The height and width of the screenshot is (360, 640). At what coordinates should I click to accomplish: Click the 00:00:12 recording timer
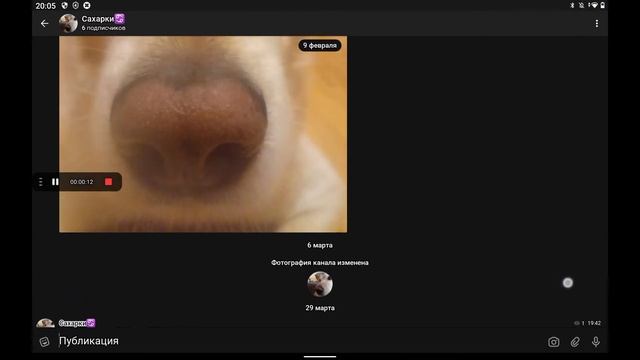coord(81,182)
